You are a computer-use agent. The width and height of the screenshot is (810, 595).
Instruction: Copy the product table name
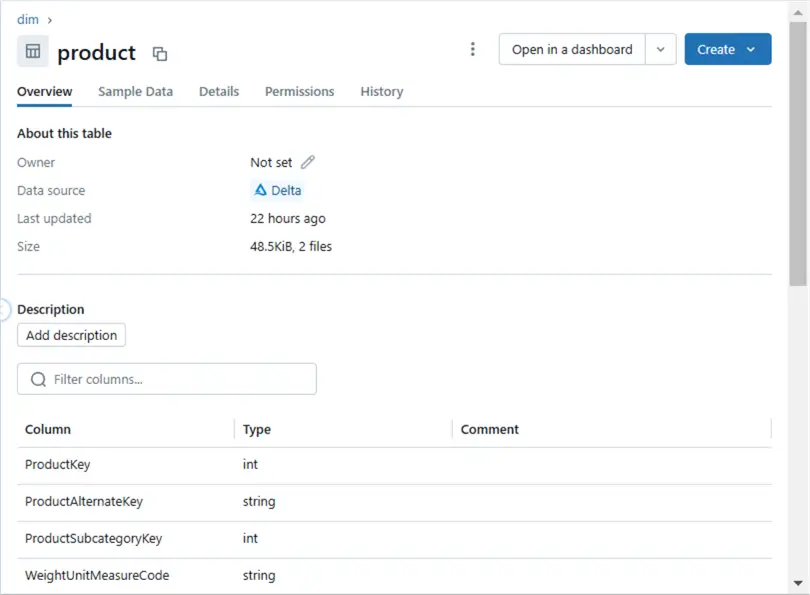coord(160,54)
